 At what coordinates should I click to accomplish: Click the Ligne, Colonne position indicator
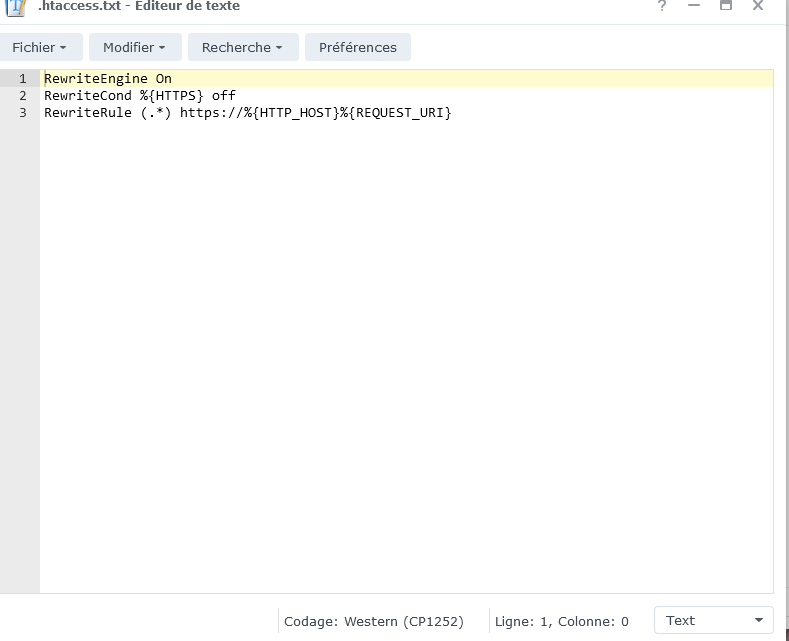(562, 621)
